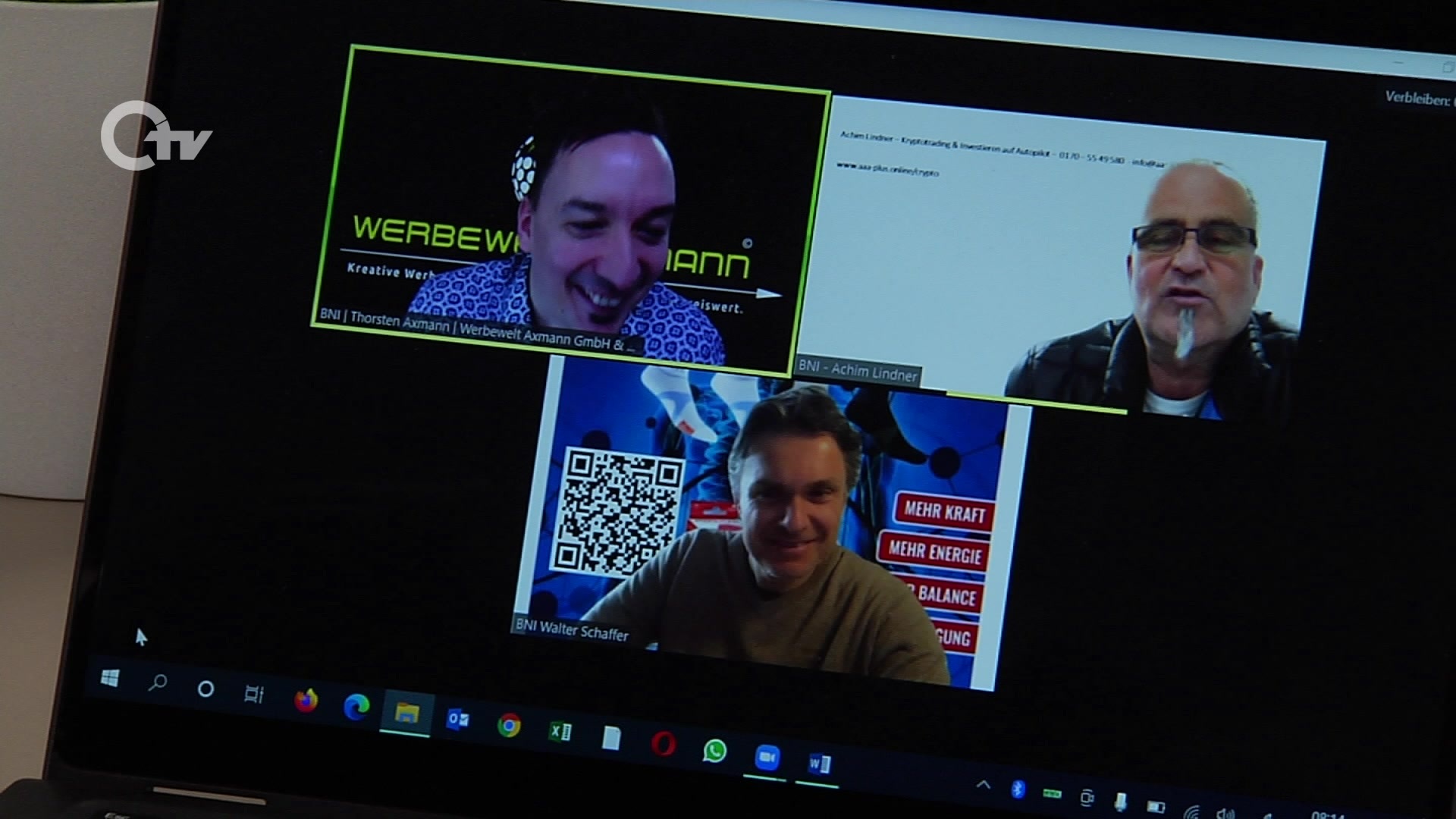Open Task View on taskbar

(253, 695)
